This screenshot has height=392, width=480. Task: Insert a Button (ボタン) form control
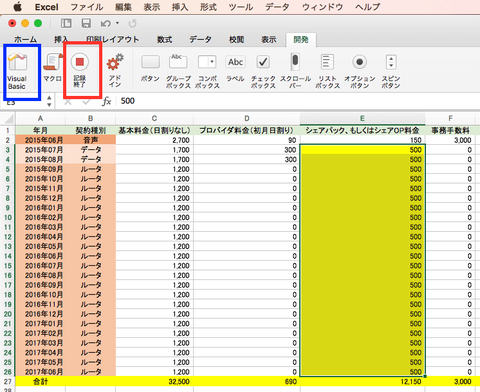coord(150,68)
